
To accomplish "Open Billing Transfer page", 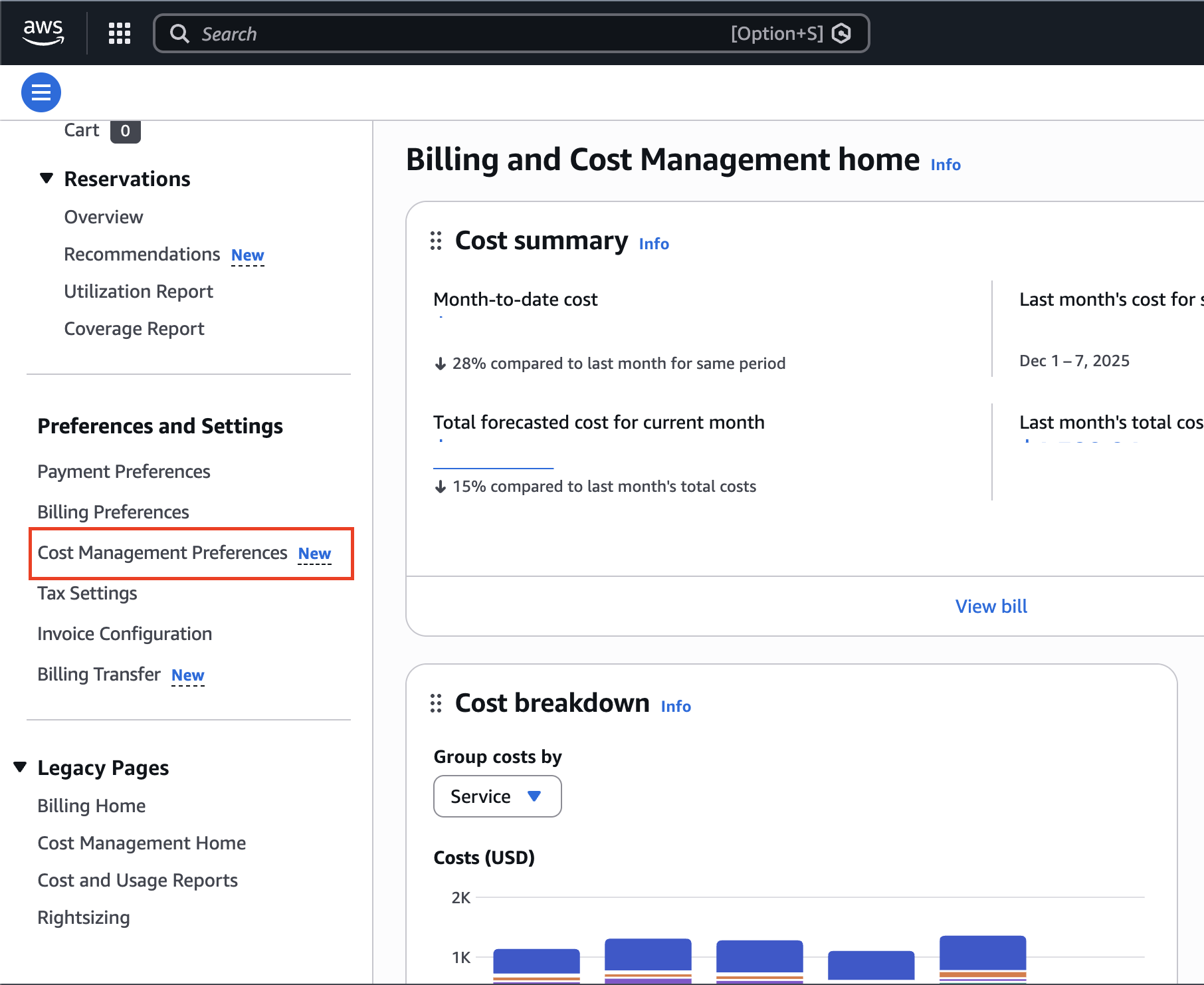I will 99,675.
